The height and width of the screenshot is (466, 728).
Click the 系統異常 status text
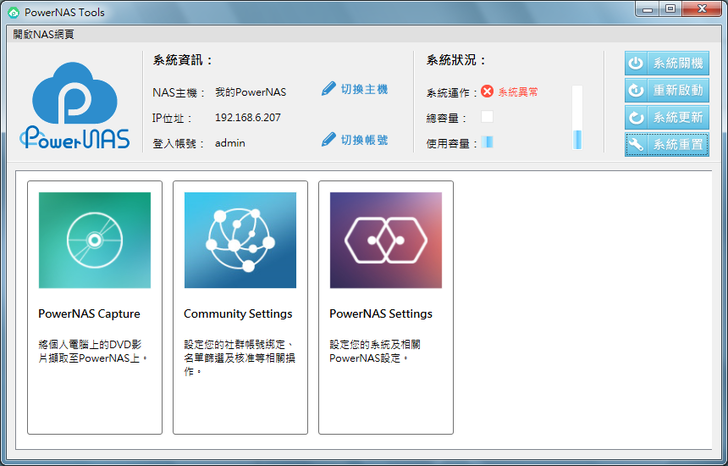click(518, 92)
